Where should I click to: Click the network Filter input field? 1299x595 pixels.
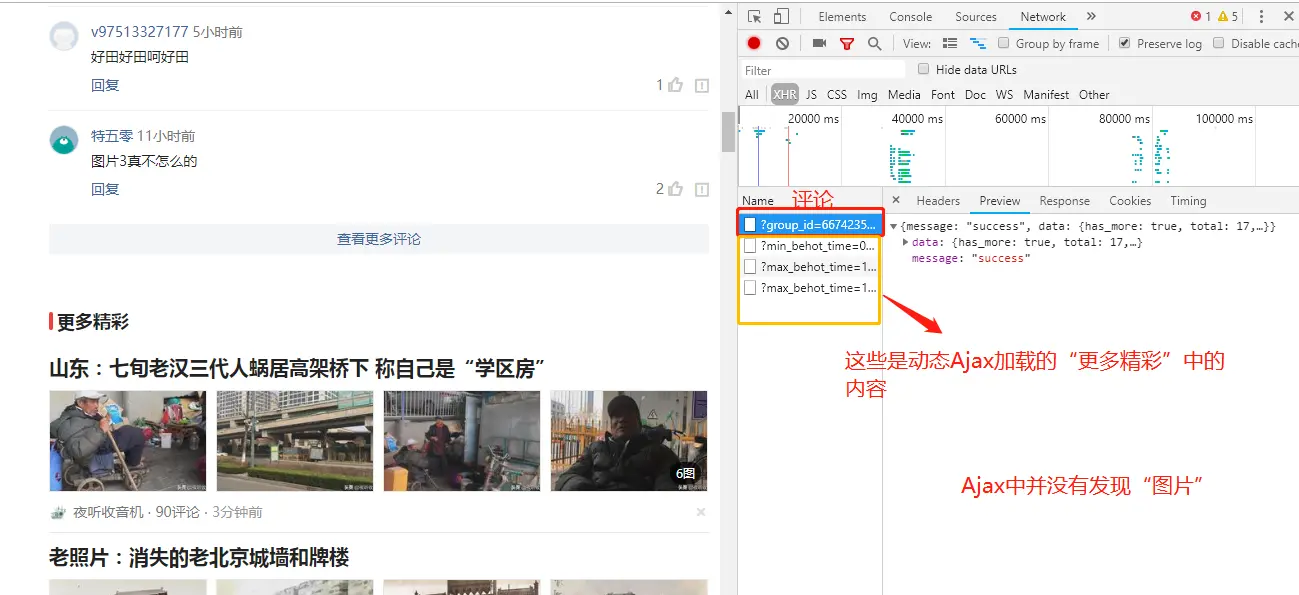click(x=822, y=70)
